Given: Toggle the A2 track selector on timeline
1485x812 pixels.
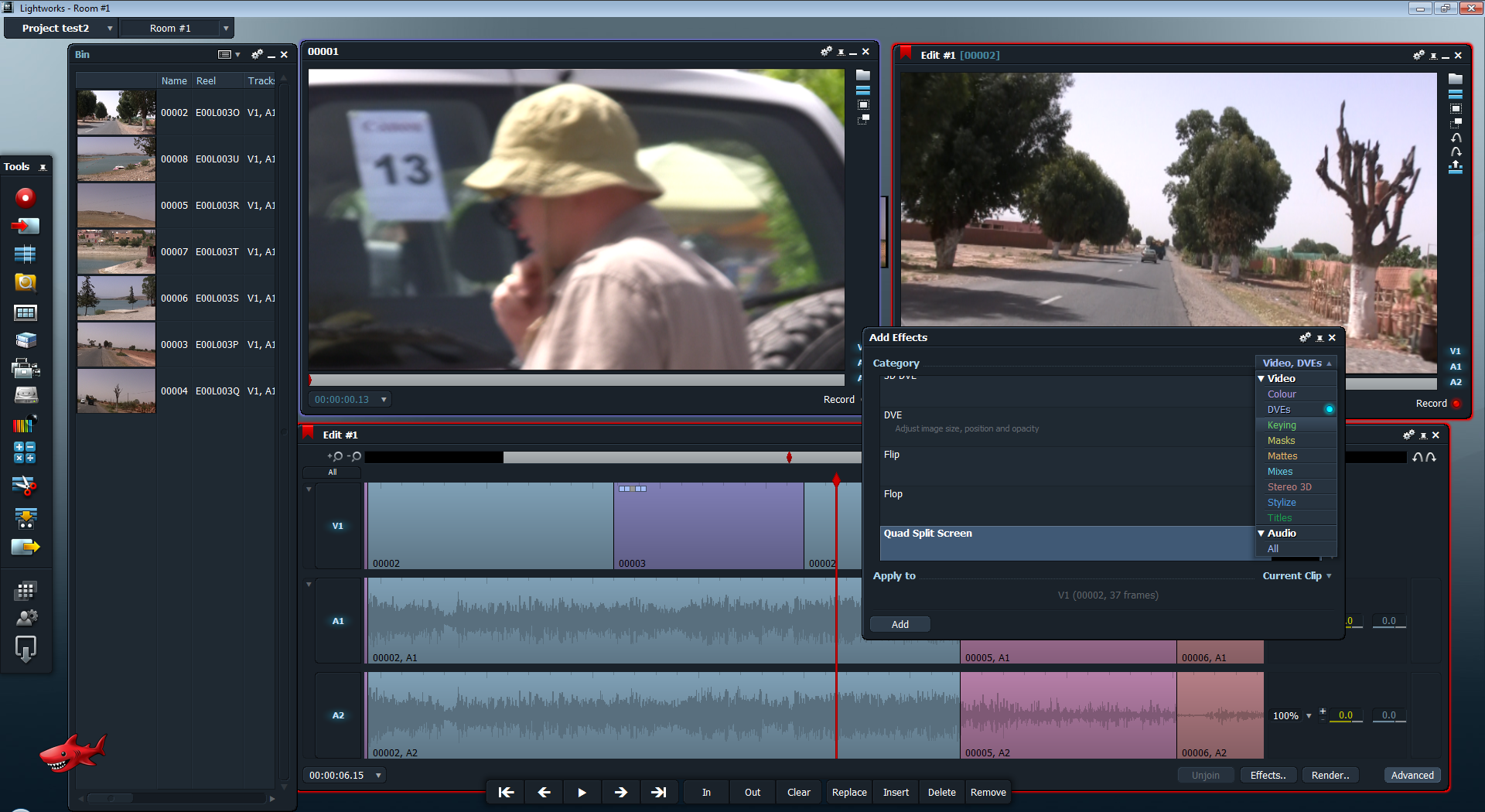Looking at the screenshot, I should pos(338,715).
